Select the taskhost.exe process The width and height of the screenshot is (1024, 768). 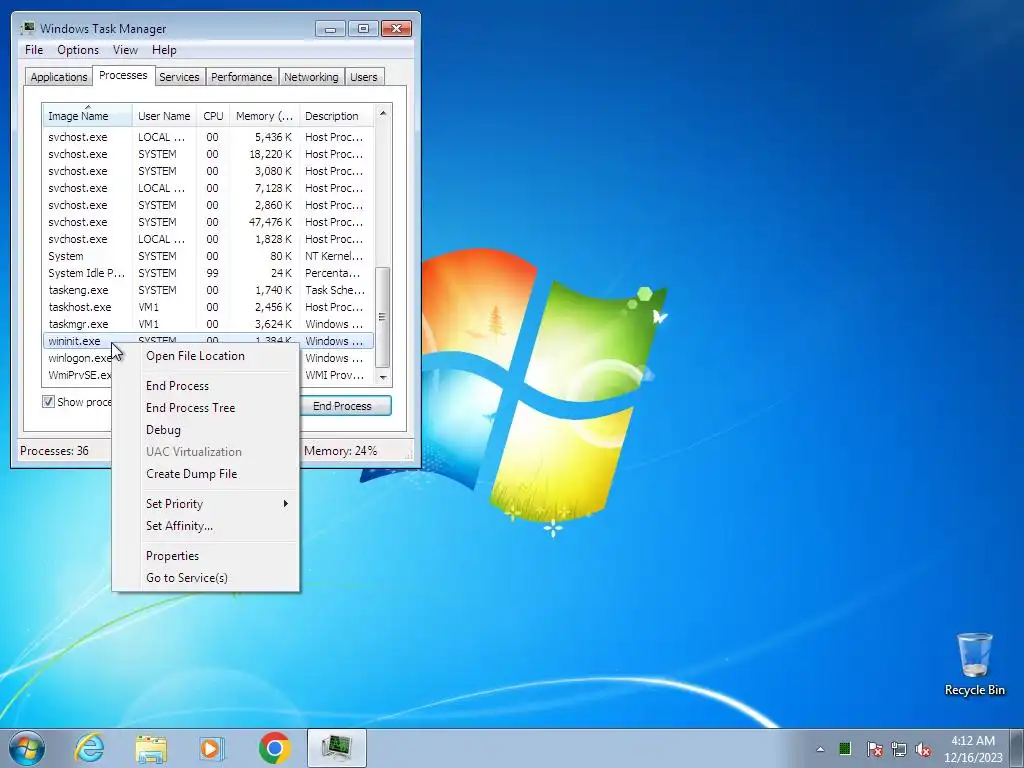[208, 307]
